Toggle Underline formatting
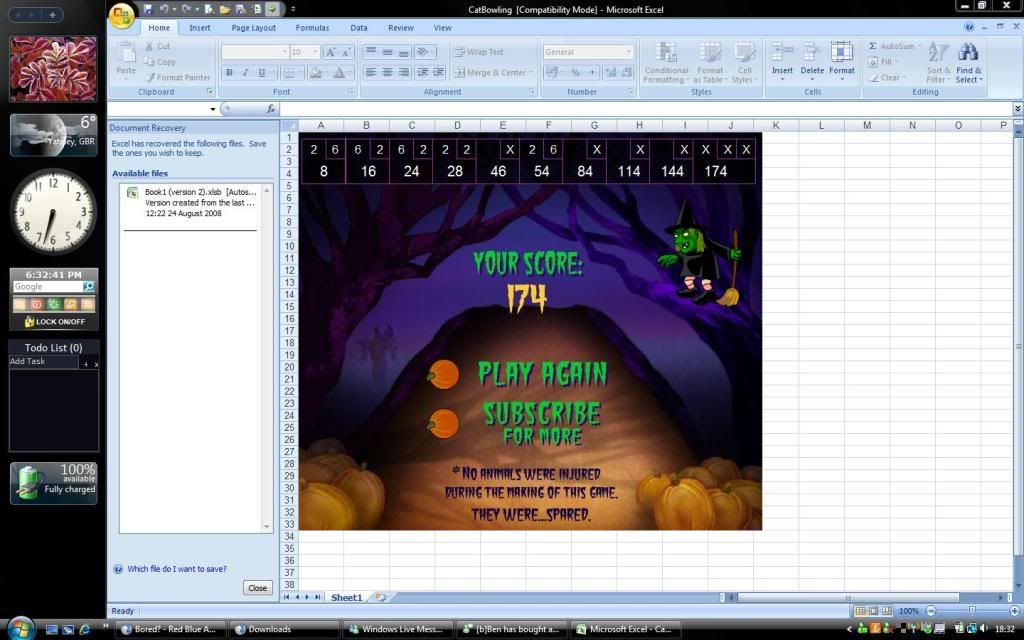Viewport: 1024px width, 640px height. 262,72
